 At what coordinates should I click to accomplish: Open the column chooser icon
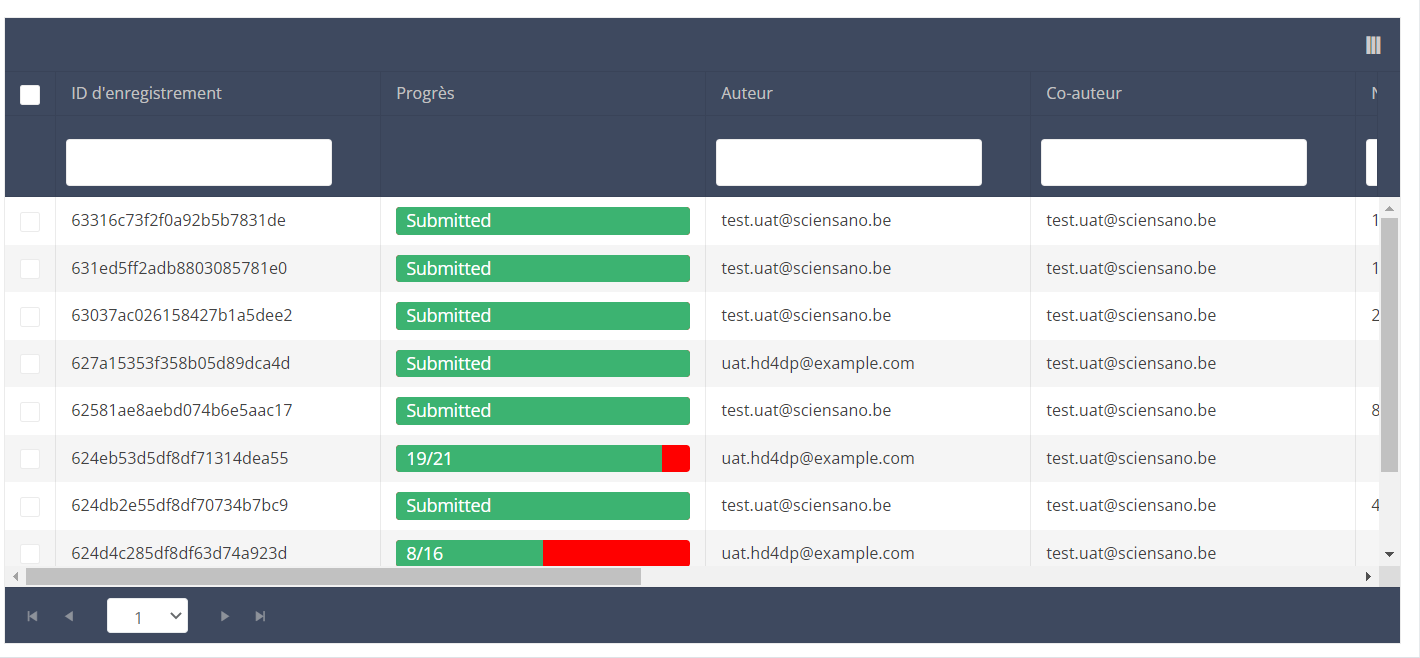pos(1373,45)
